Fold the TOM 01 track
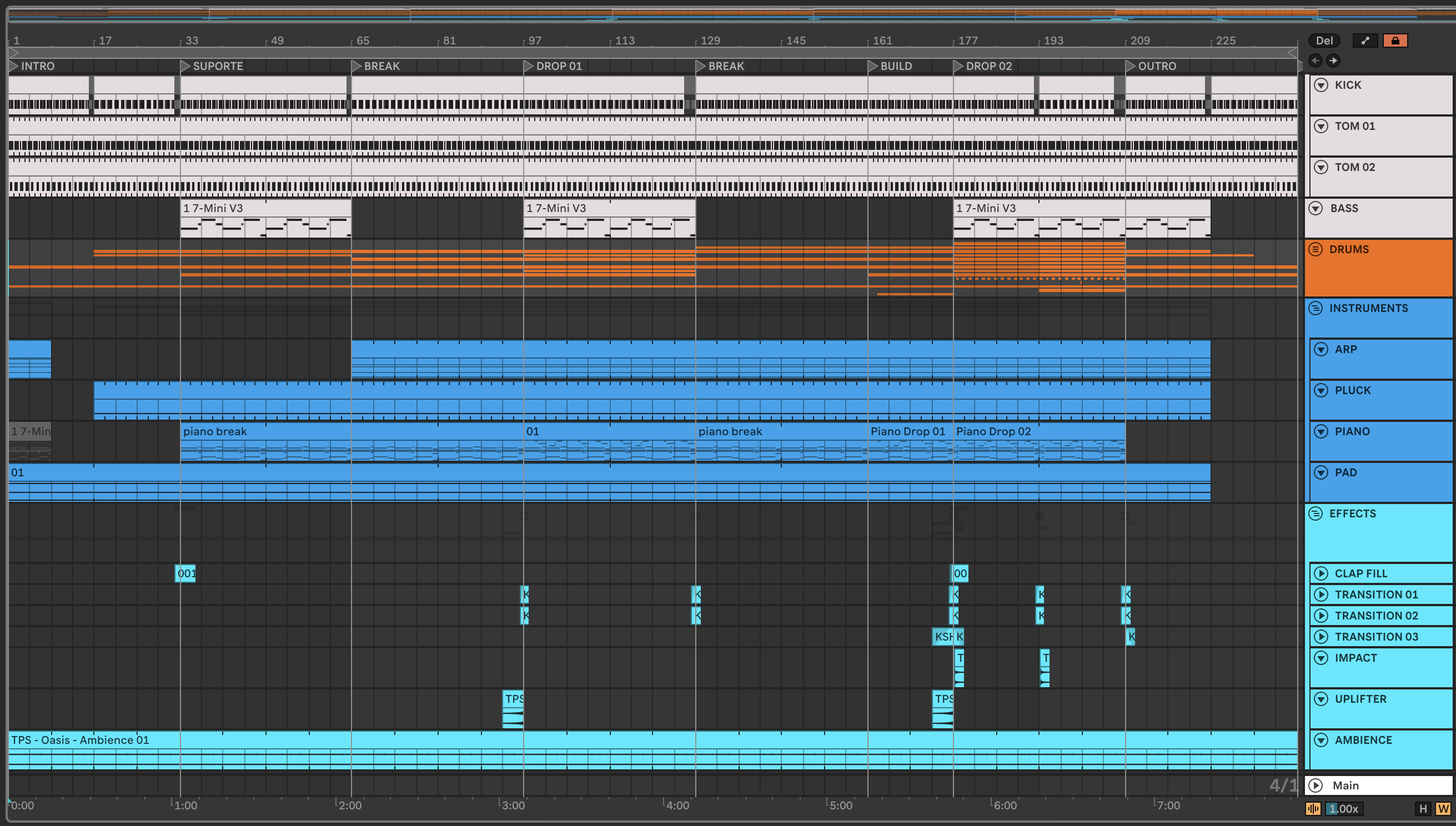This screenshot has width=1456, height=826. [x=1321, y=126]
